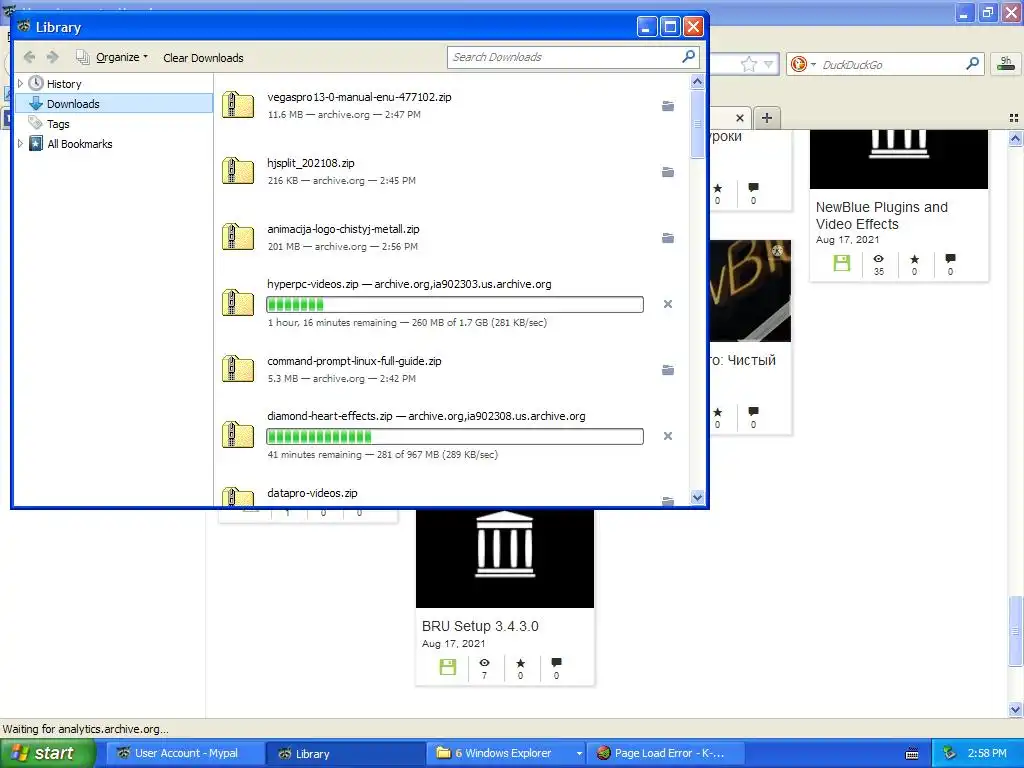The height and width of the screenshot is (768, 1024).
Task: Open containing folder for command-prompt-linux-full-guide.zip
Action: (667, 370)
